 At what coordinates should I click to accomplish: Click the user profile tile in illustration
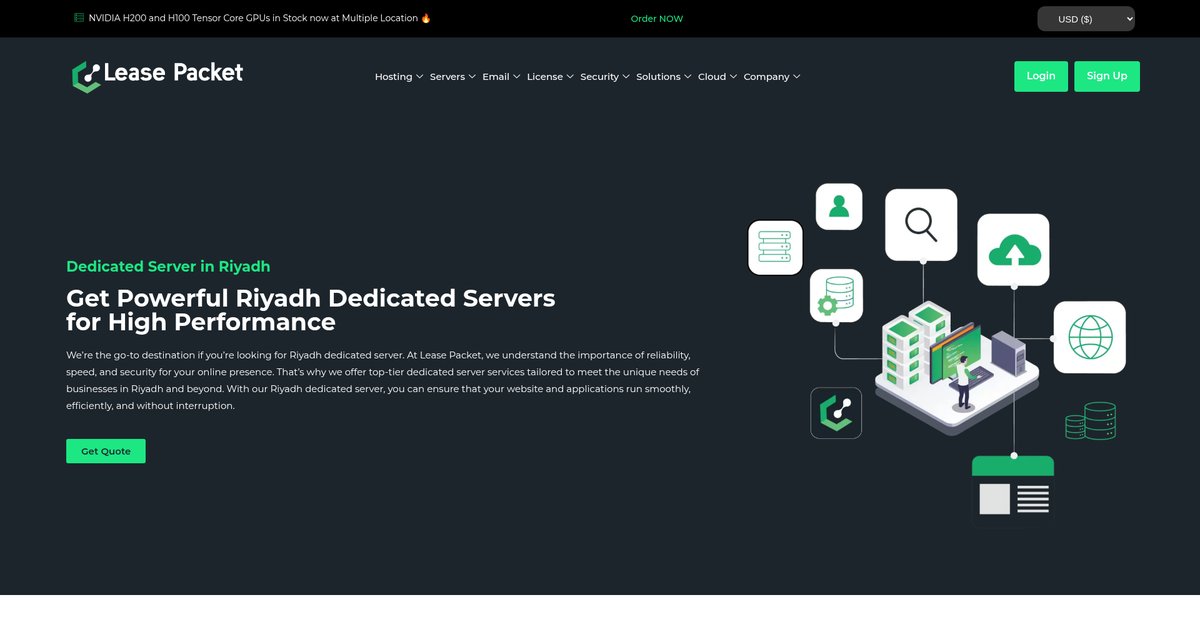[839, 206]
